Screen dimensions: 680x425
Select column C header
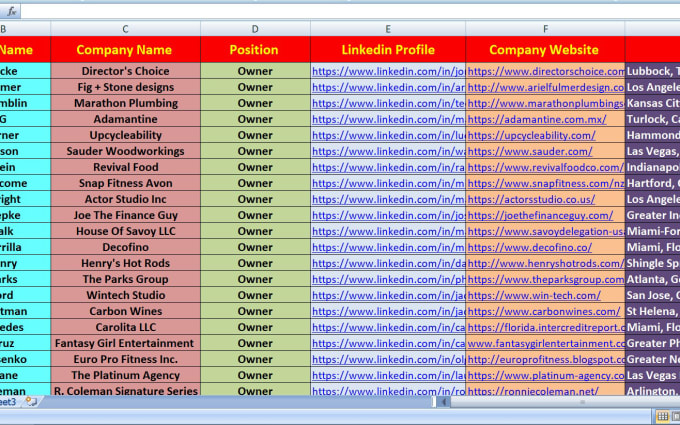click(125, 29)
